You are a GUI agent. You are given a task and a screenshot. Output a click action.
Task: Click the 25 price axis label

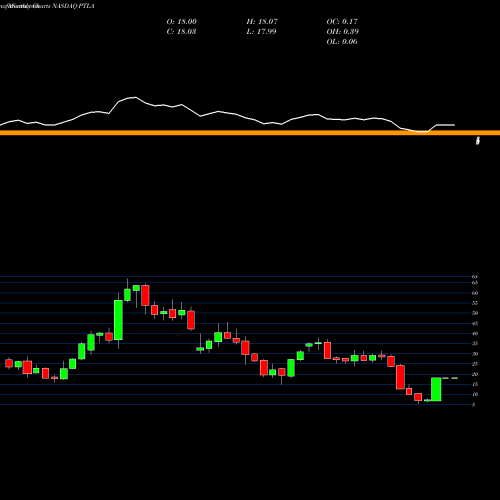click(475, 364)
